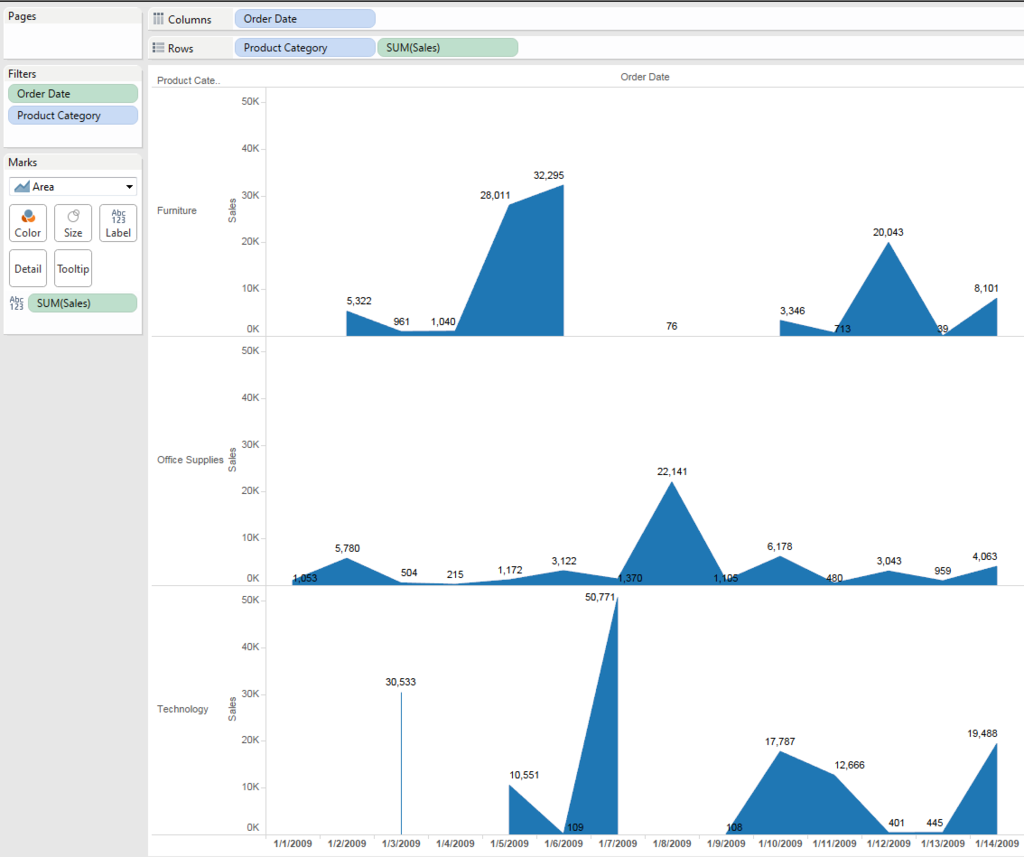
Task: Click the 50,771 peak label in Technology chart
Action: tap(600, 597)
